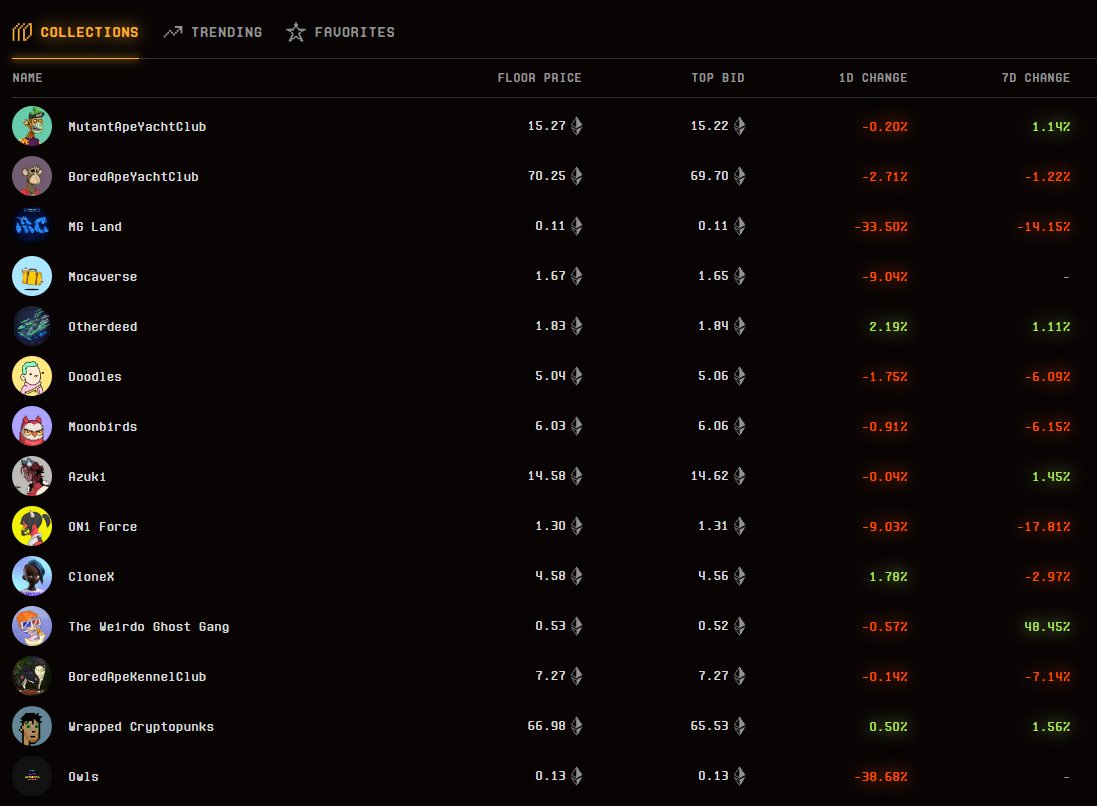The image size is (1097, 806).
Task: Click the ON1 Force avatar icon
Action: (x=32, y=526)
